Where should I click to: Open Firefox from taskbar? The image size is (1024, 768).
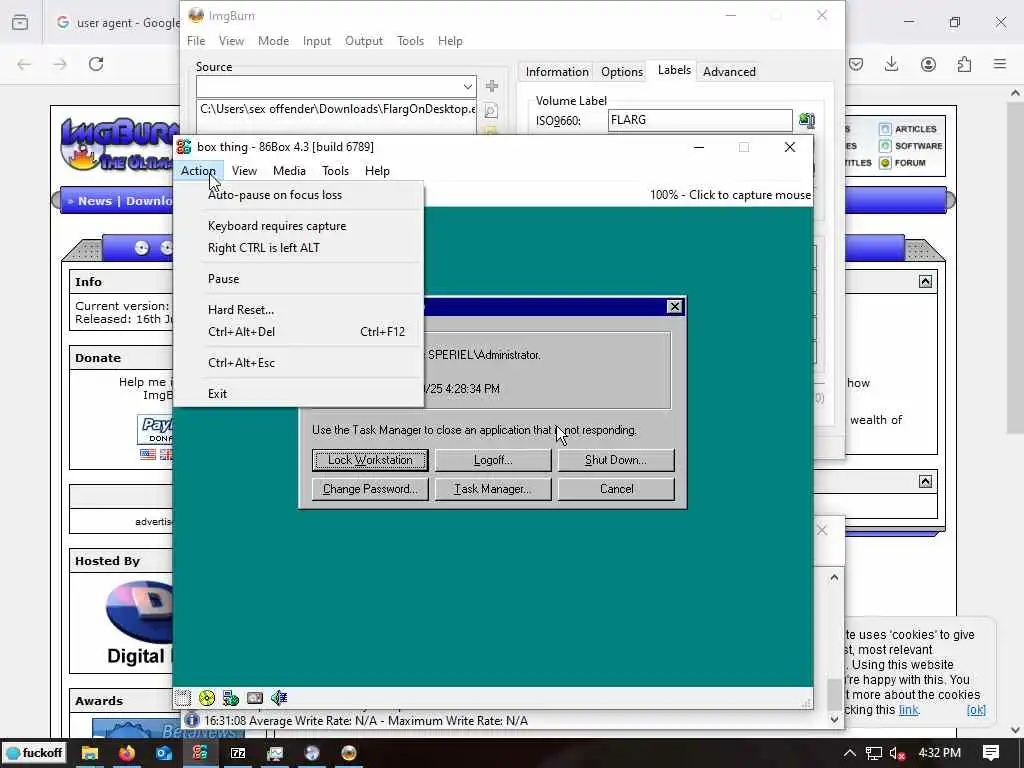click(127, 753)
